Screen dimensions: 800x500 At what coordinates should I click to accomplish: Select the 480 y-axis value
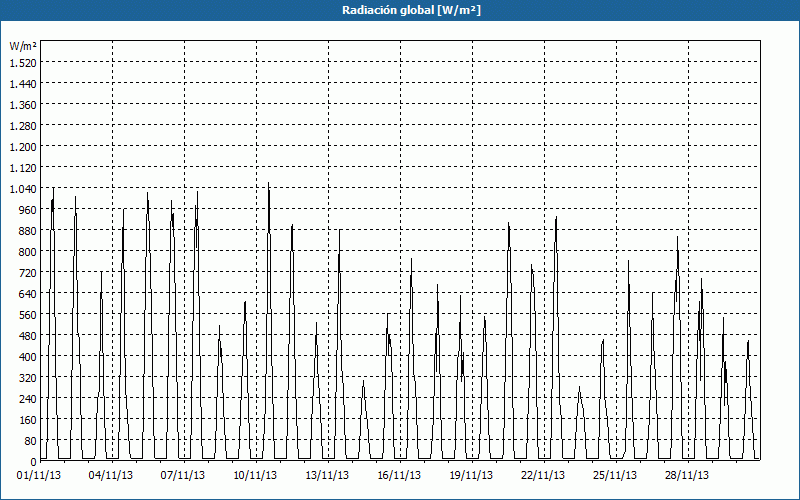[x=28, y=336]
